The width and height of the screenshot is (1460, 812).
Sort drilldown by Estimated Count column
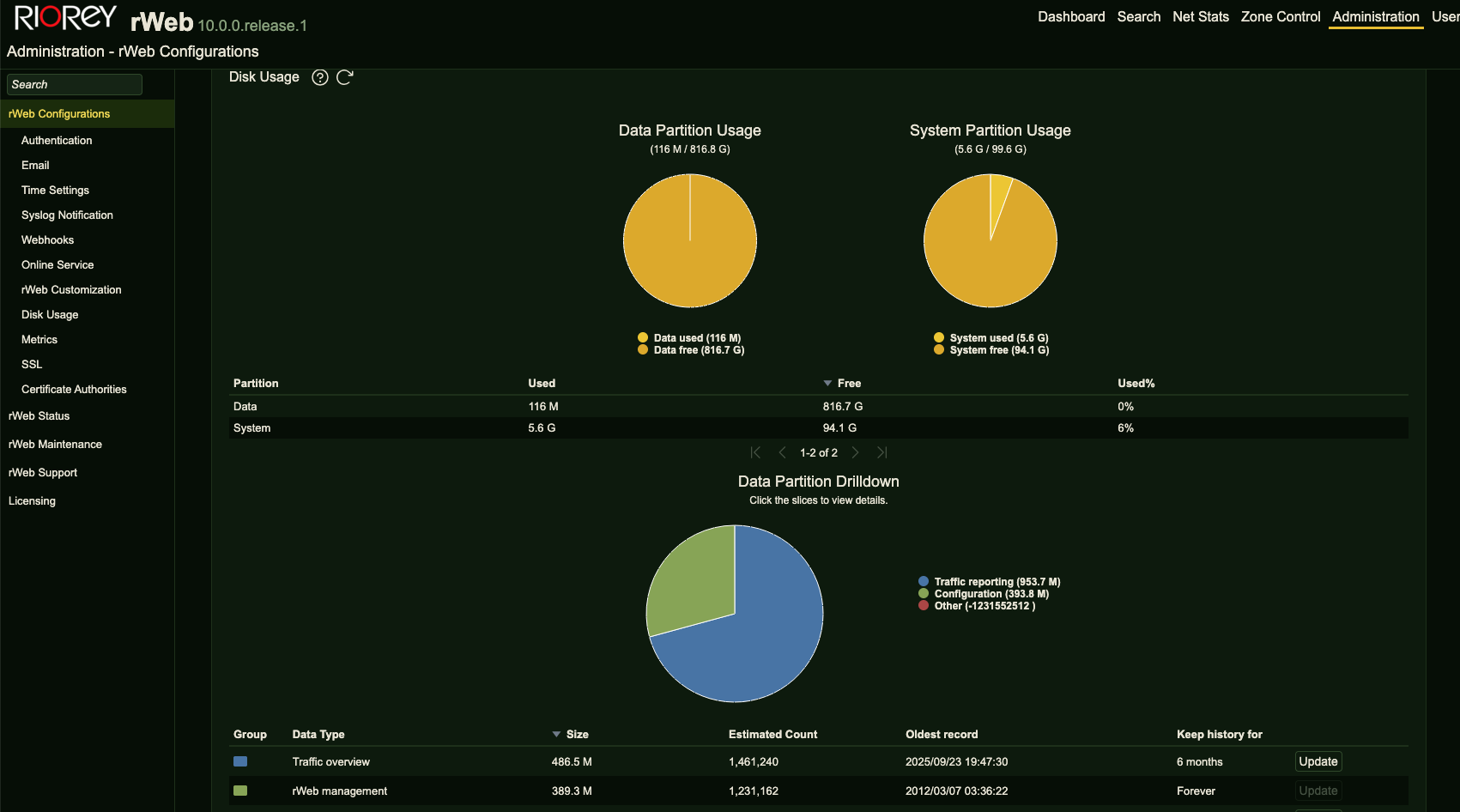coord(772,734)
